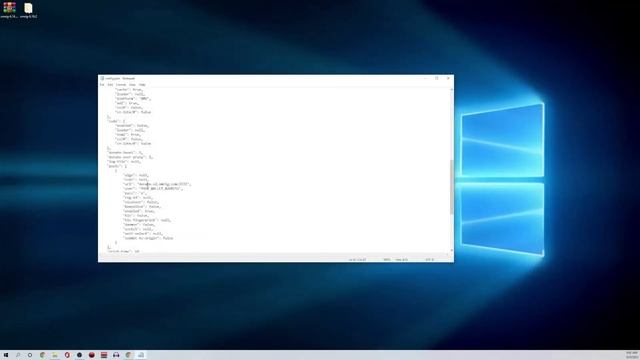640x360 pixels.
Task: Close the Notepad window
Action: point(448,78)
